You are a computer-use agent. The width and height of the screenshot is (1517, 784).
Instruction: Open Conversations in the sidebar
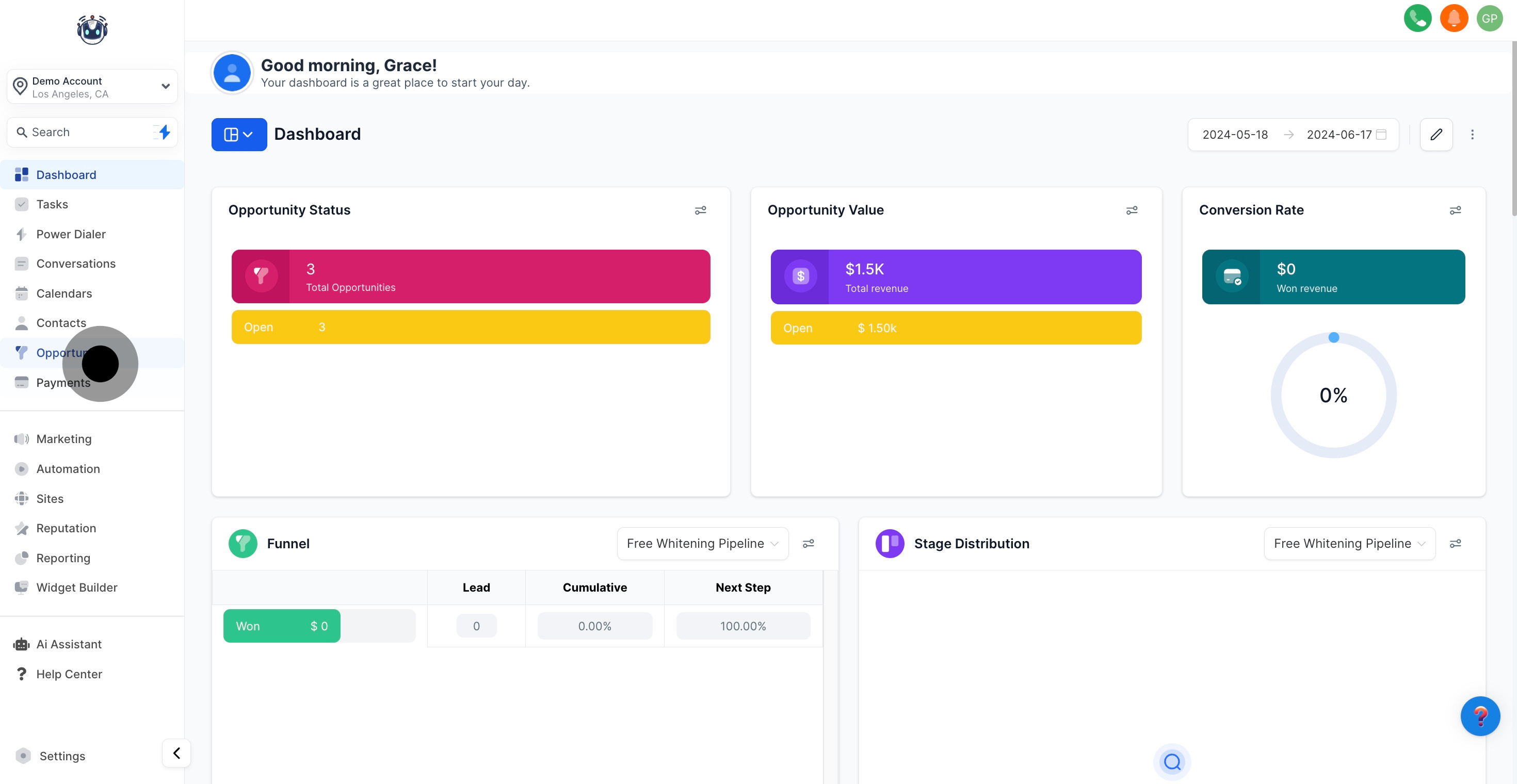[x=75, y=264]
